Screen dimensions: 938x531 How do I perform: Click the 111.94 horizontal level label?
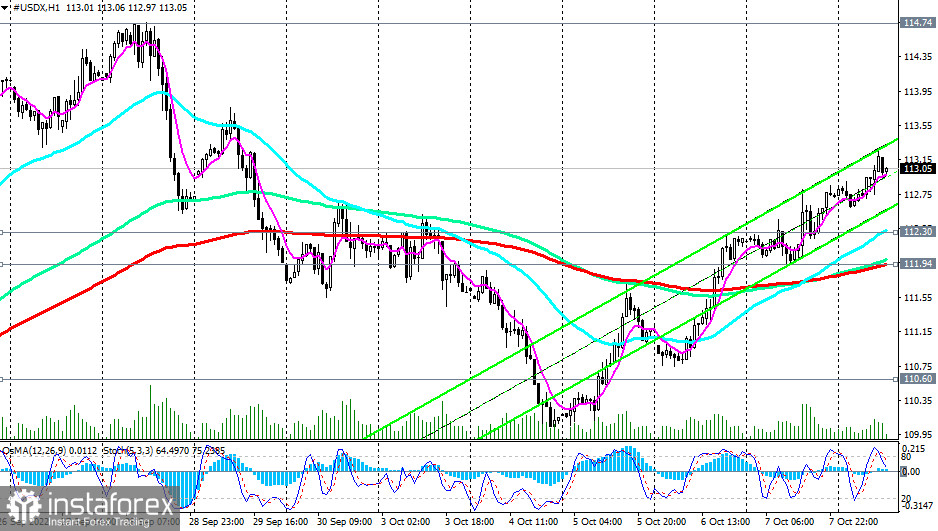(x=918, y=264)
